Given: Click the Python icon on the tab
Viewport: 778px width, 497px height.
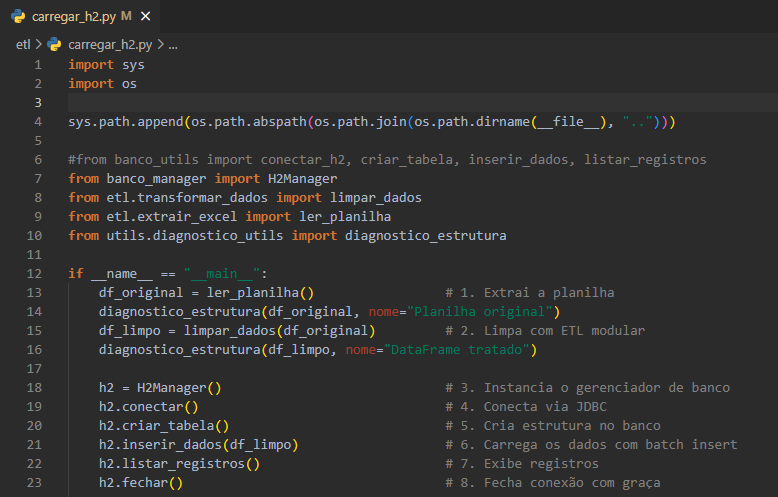Looking at the screenshot, I should click(18, 16).
